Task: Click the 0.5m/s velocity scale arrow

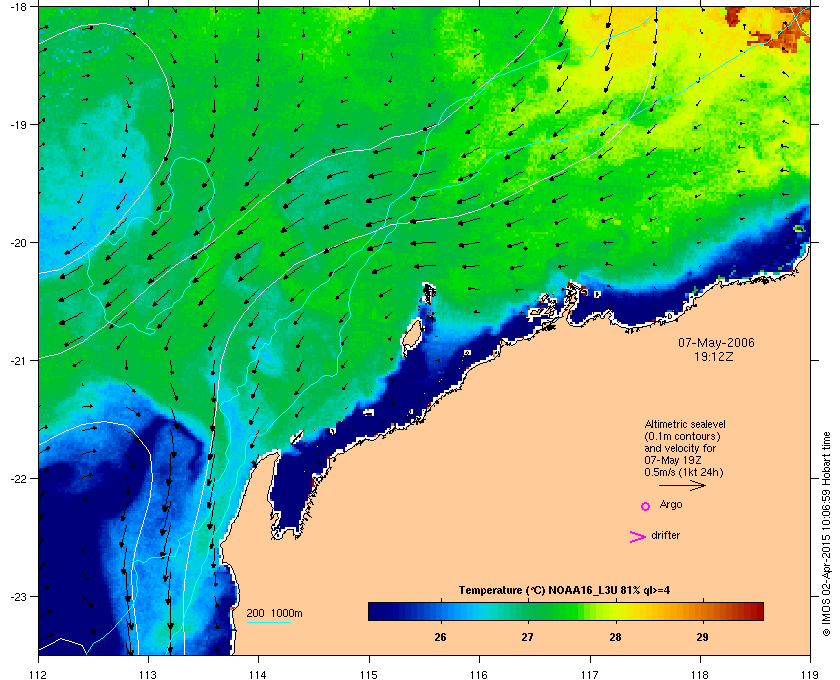Action: pos(682,485)
